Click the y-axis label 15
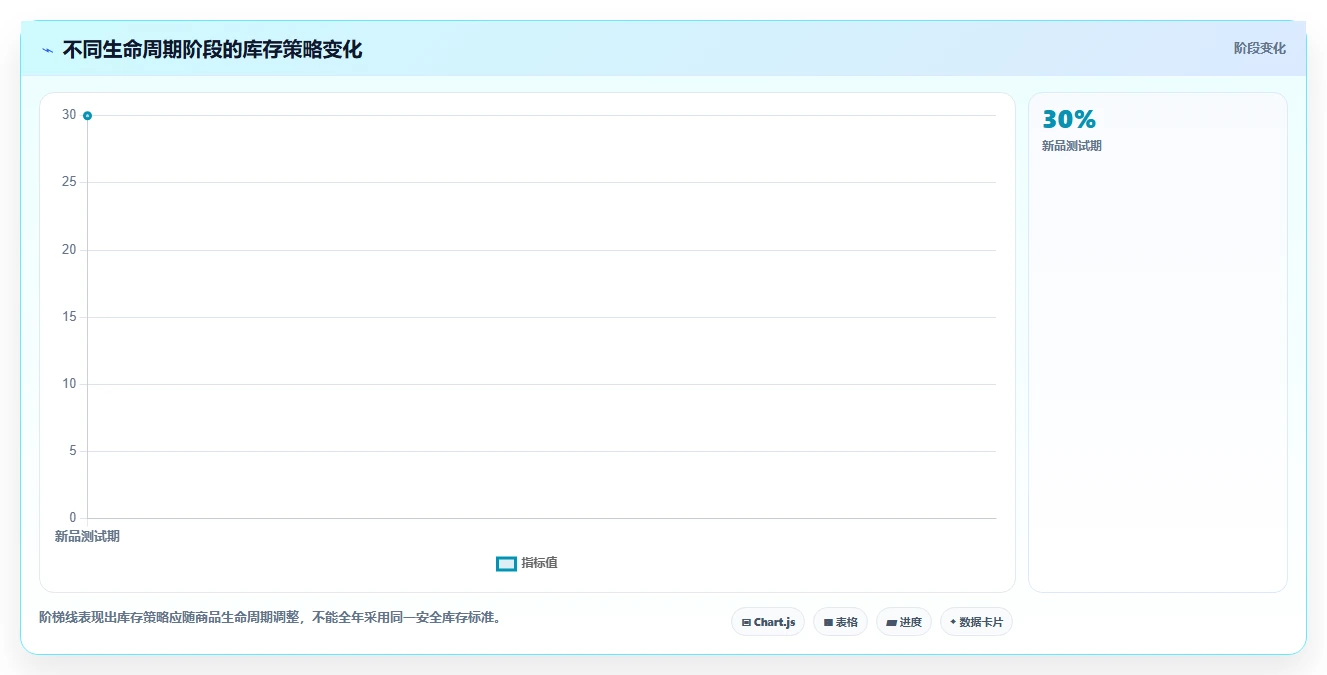The image size is (1327, 675). tap(69, 317)
